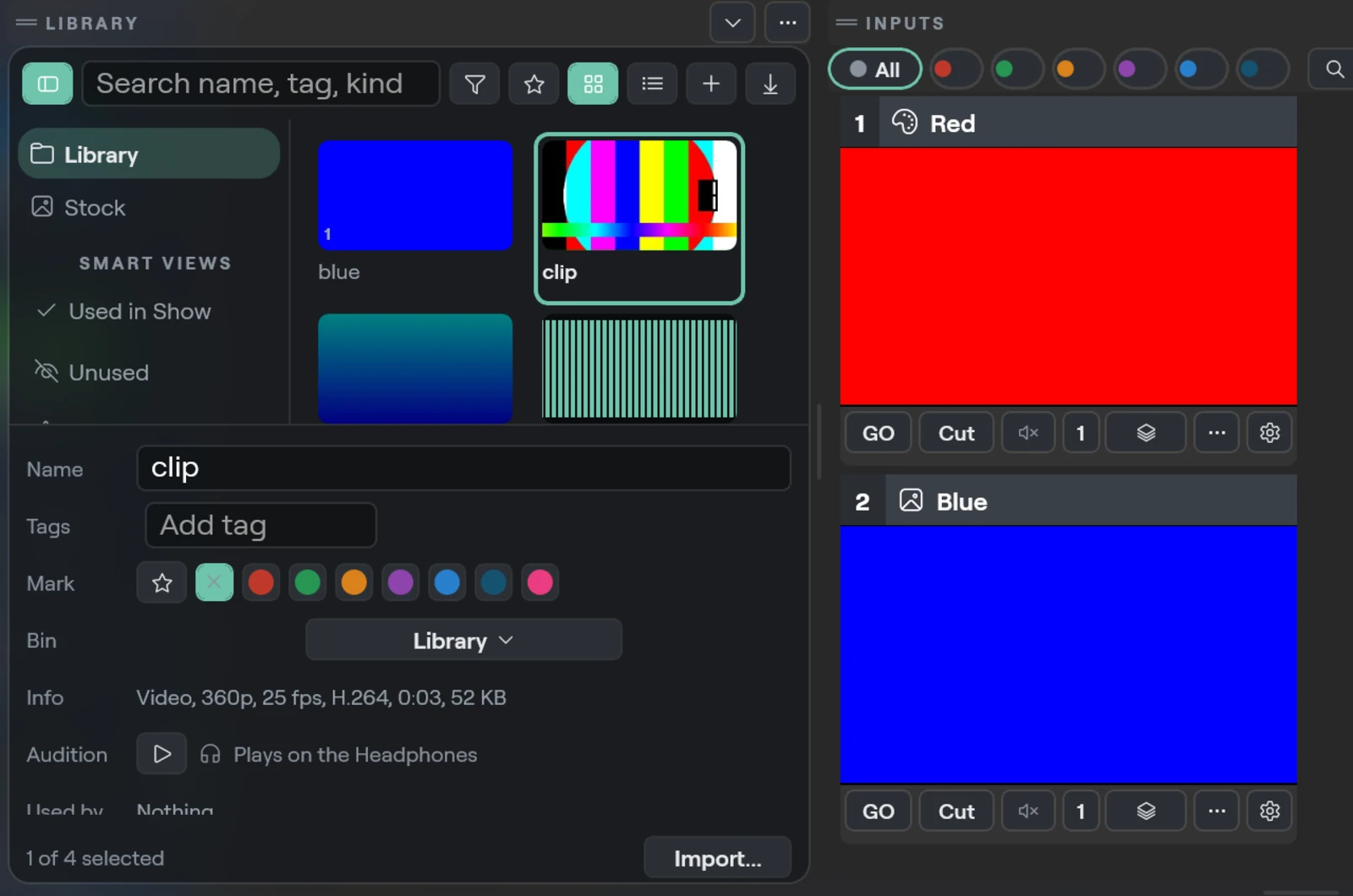Toggle the library sidebar panel icon
The height and width of the screenshot is (896, 1353).
[47, 84]
